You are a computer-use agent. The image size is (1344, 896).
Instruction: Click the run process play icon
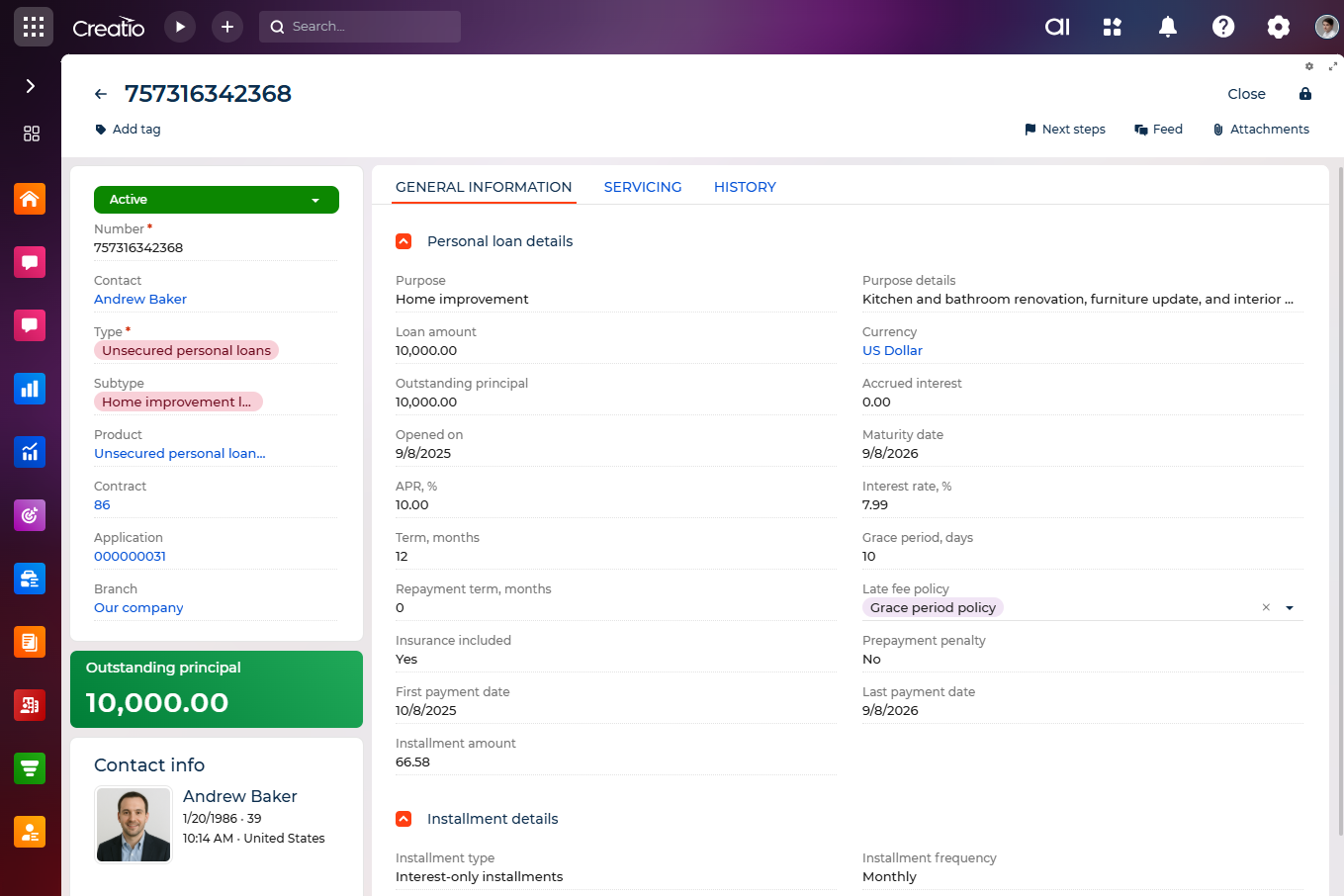coord(180,27)
